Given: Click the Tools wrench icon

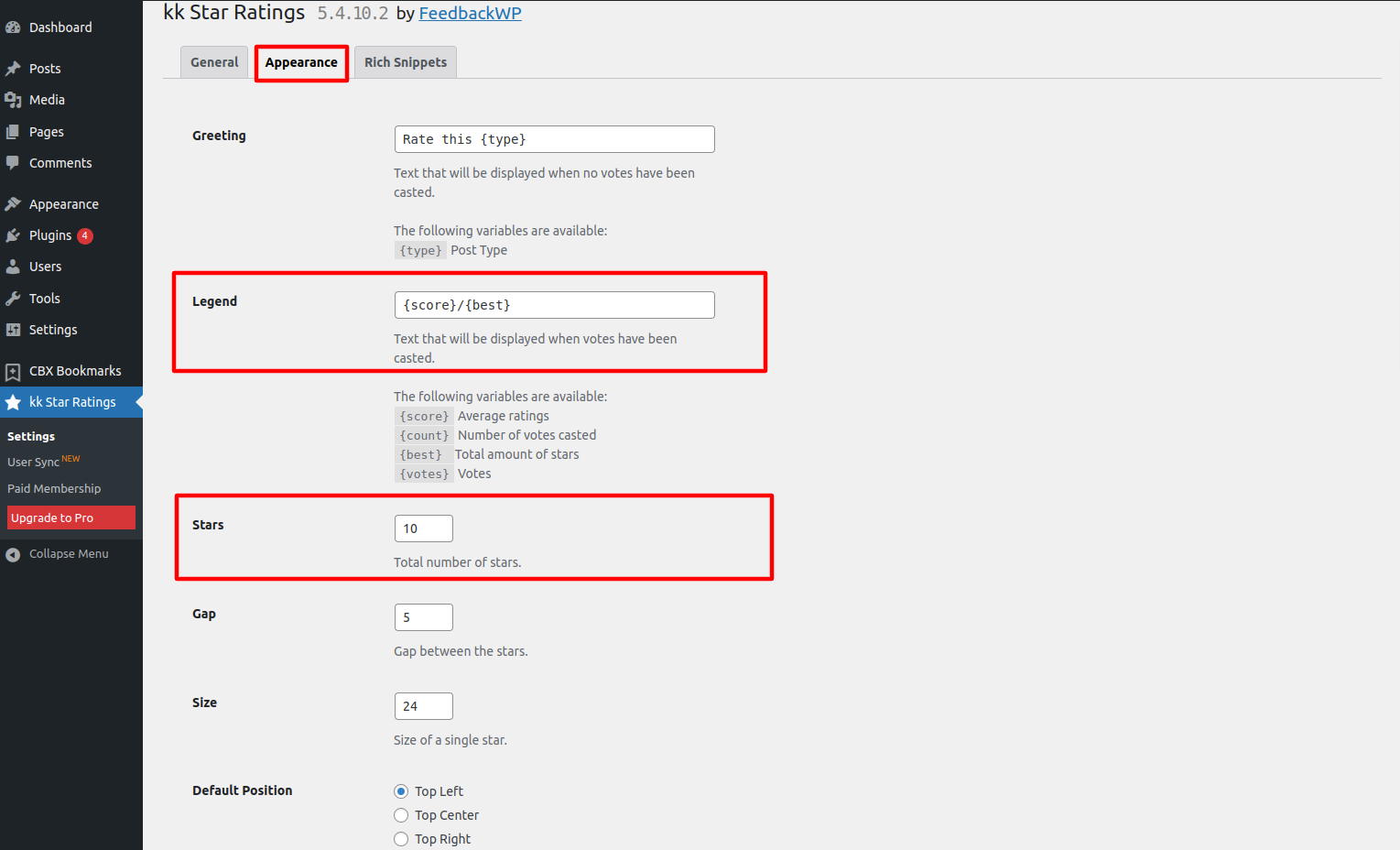Looking at the screenshot, I should [13, 299].
